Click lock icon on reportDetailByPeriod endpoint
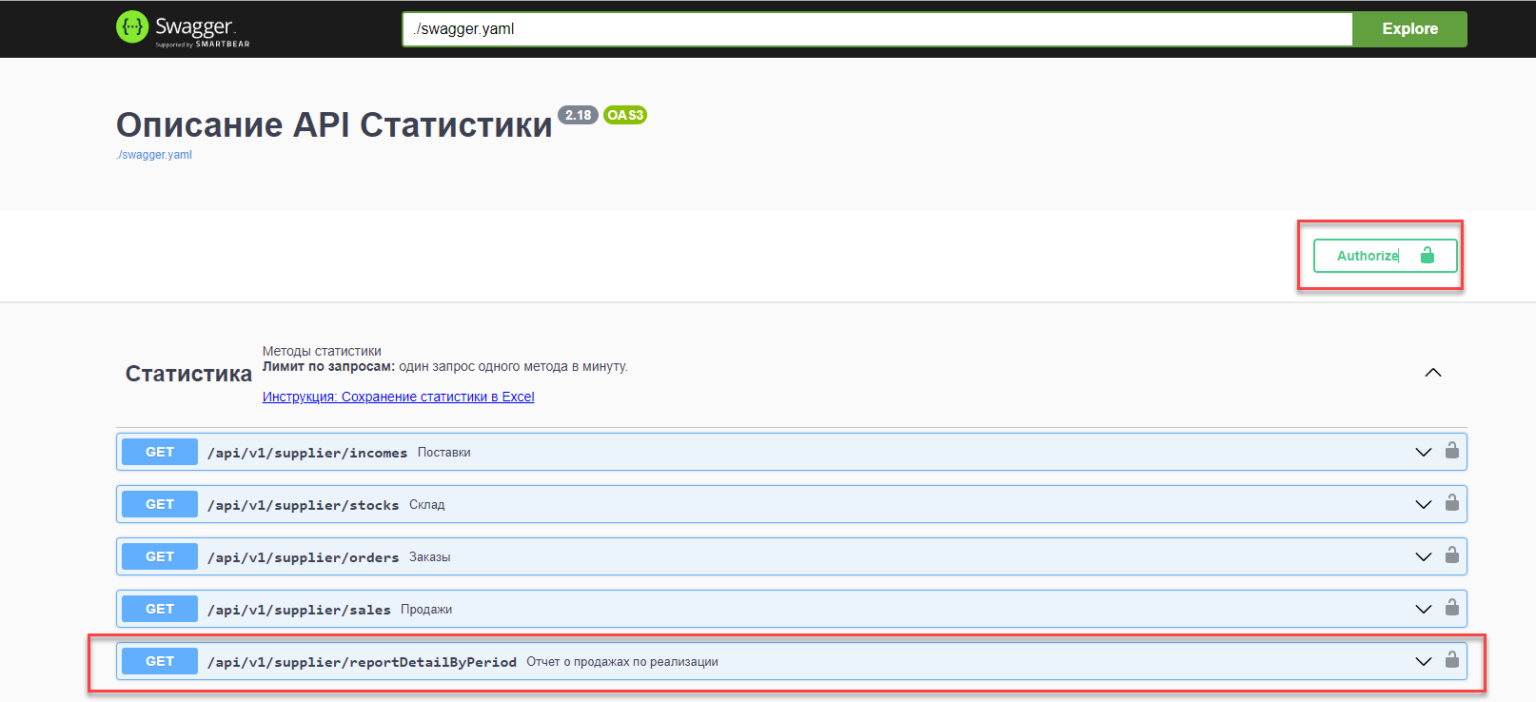Viewport: 1536px width, 702px height. point(1451,660)
